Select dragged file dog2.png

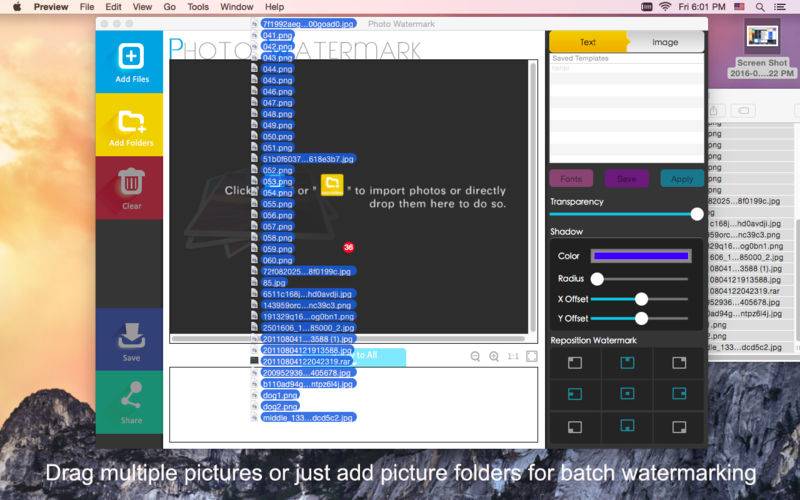point(280,406)
